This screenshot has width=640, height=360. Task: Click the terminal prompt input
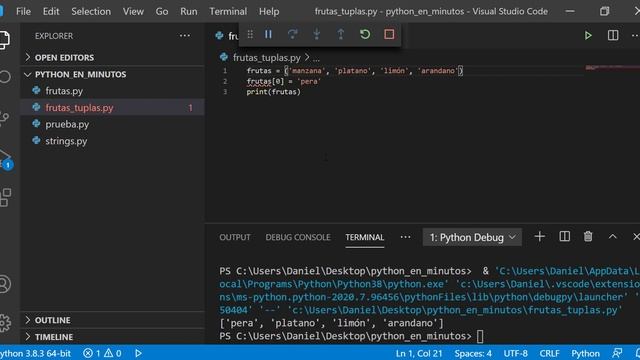point(480,336)
